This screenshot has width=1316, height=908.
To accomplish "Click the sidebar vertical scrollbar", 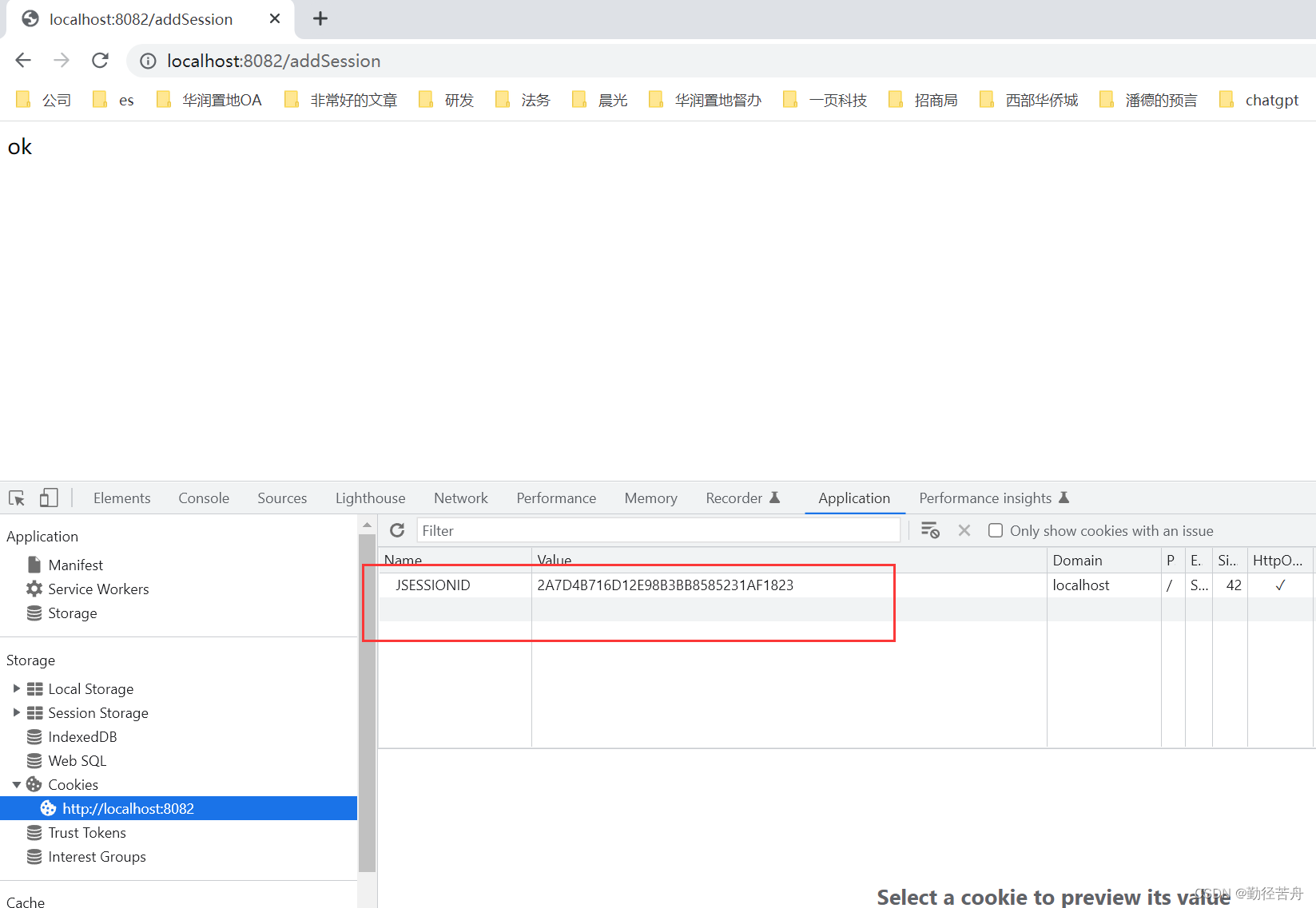I will (x=367, y=703).
